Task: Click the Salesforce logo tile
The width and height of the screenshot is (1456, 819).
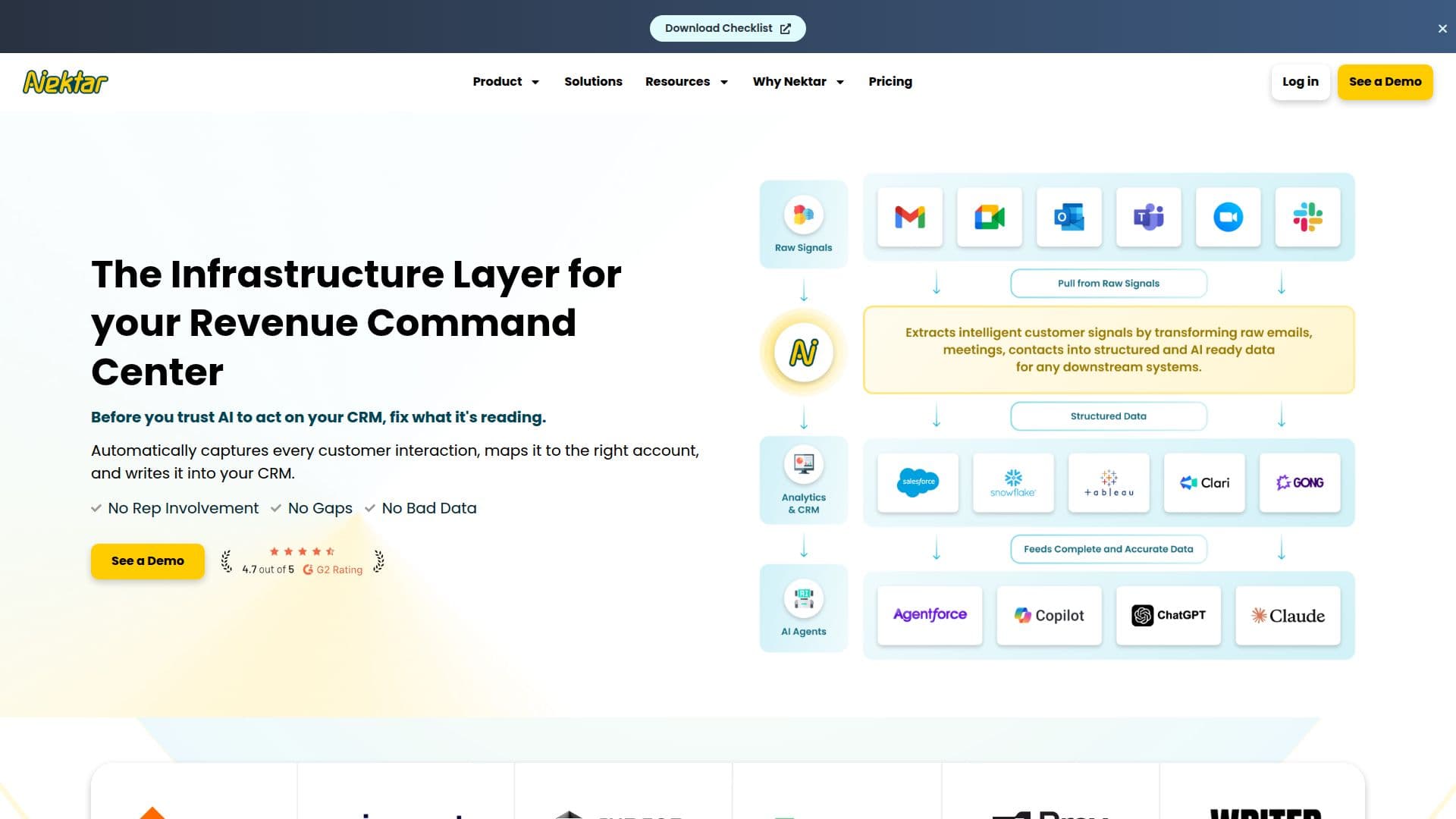Action: pyautogui.click(x=918, y=482)
